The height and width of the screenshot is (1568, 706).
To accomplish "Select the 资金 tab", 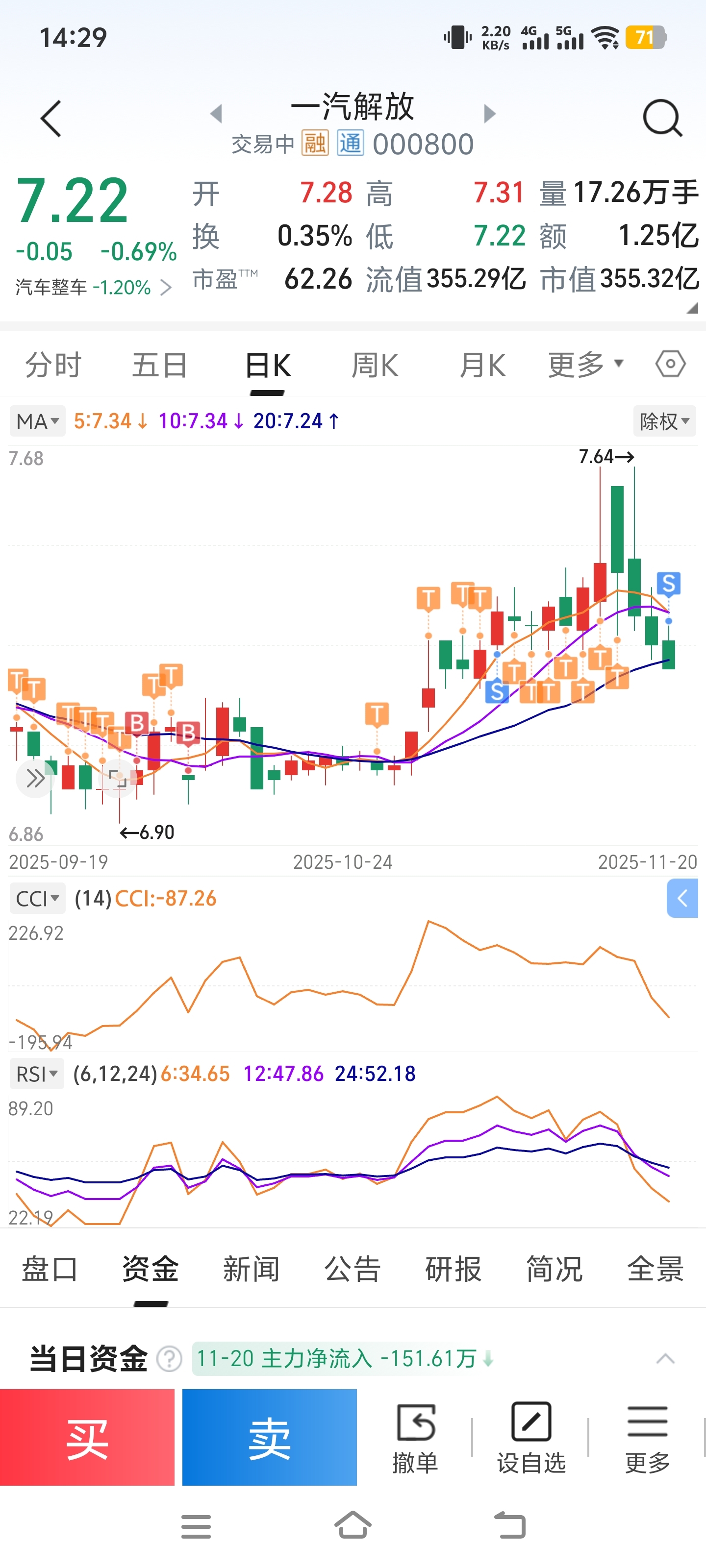I will click(x=151, y=1269).
